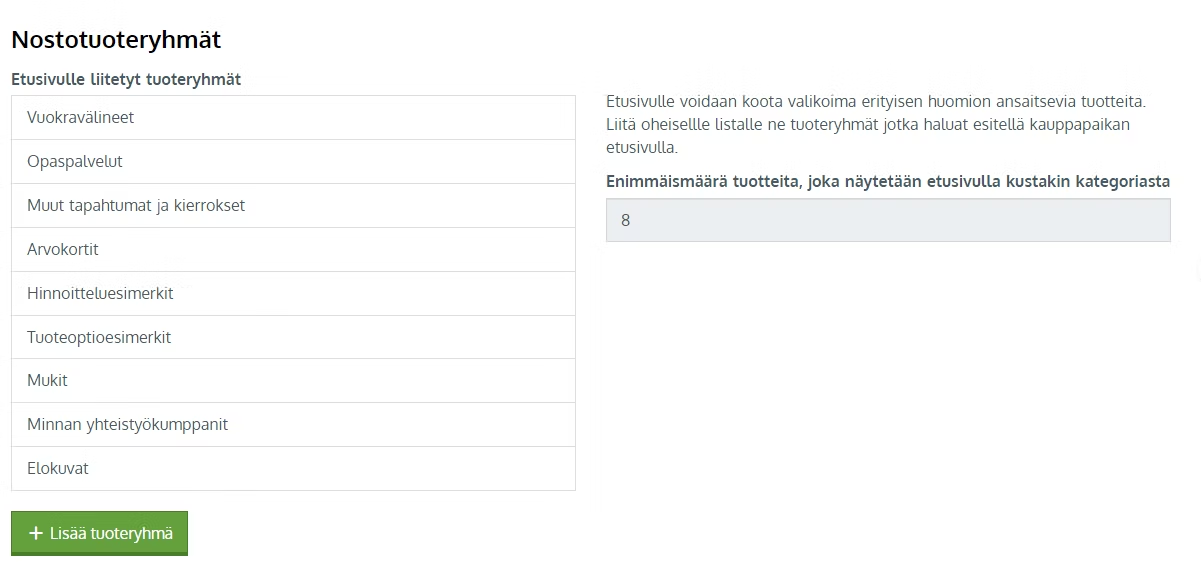Click the white Lisää tuoteryhmä button text
Viewport: 1201px width, 575px height.
point(111,533)
